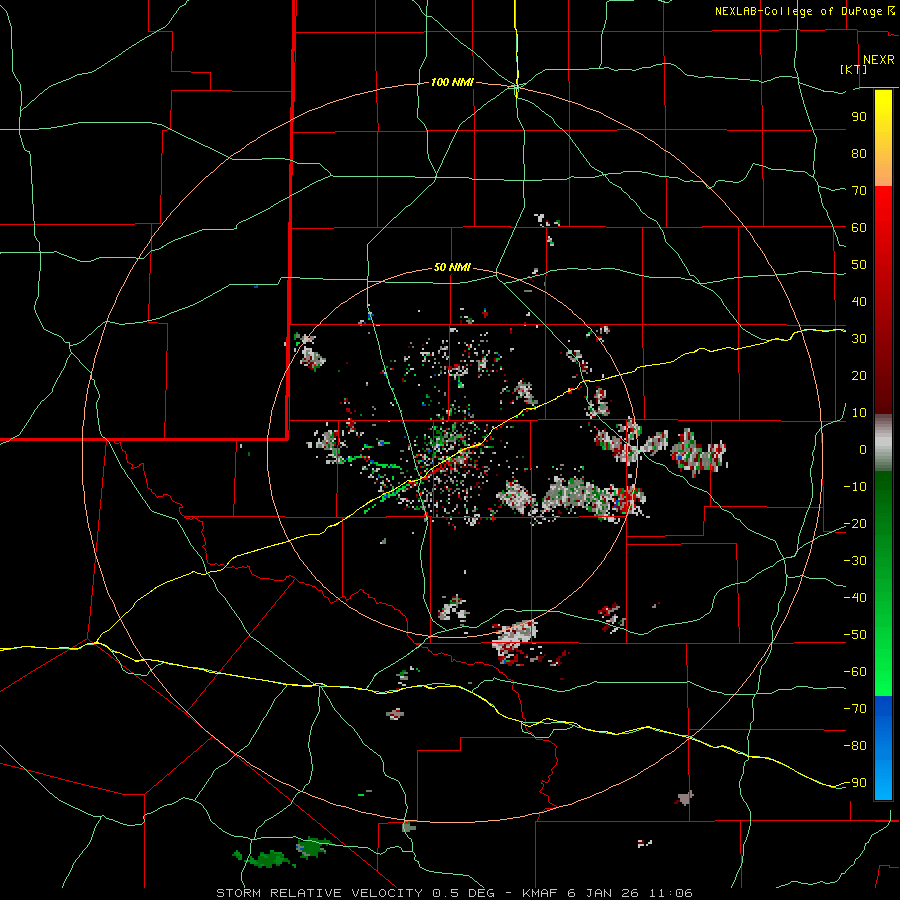Select the 20 value on velocity scale

tap(859, 375)
